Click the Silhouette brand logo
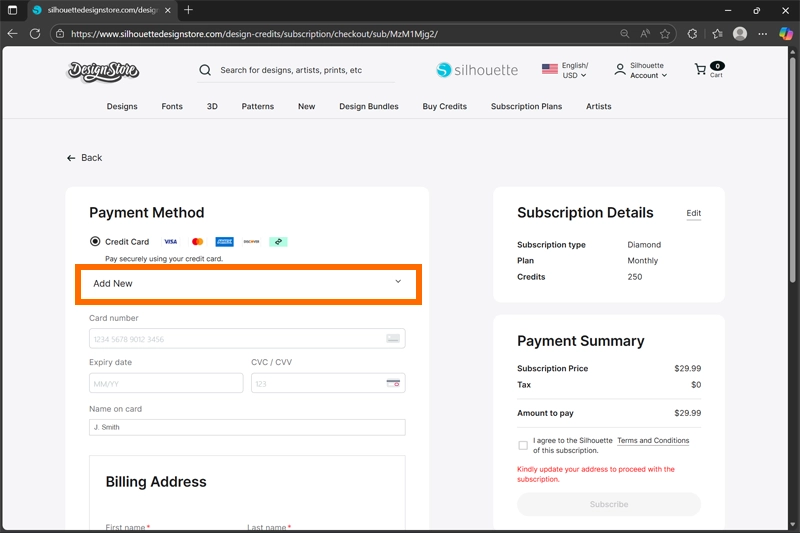The width and height of the screenshot is (800, 533). click(477, 70)
